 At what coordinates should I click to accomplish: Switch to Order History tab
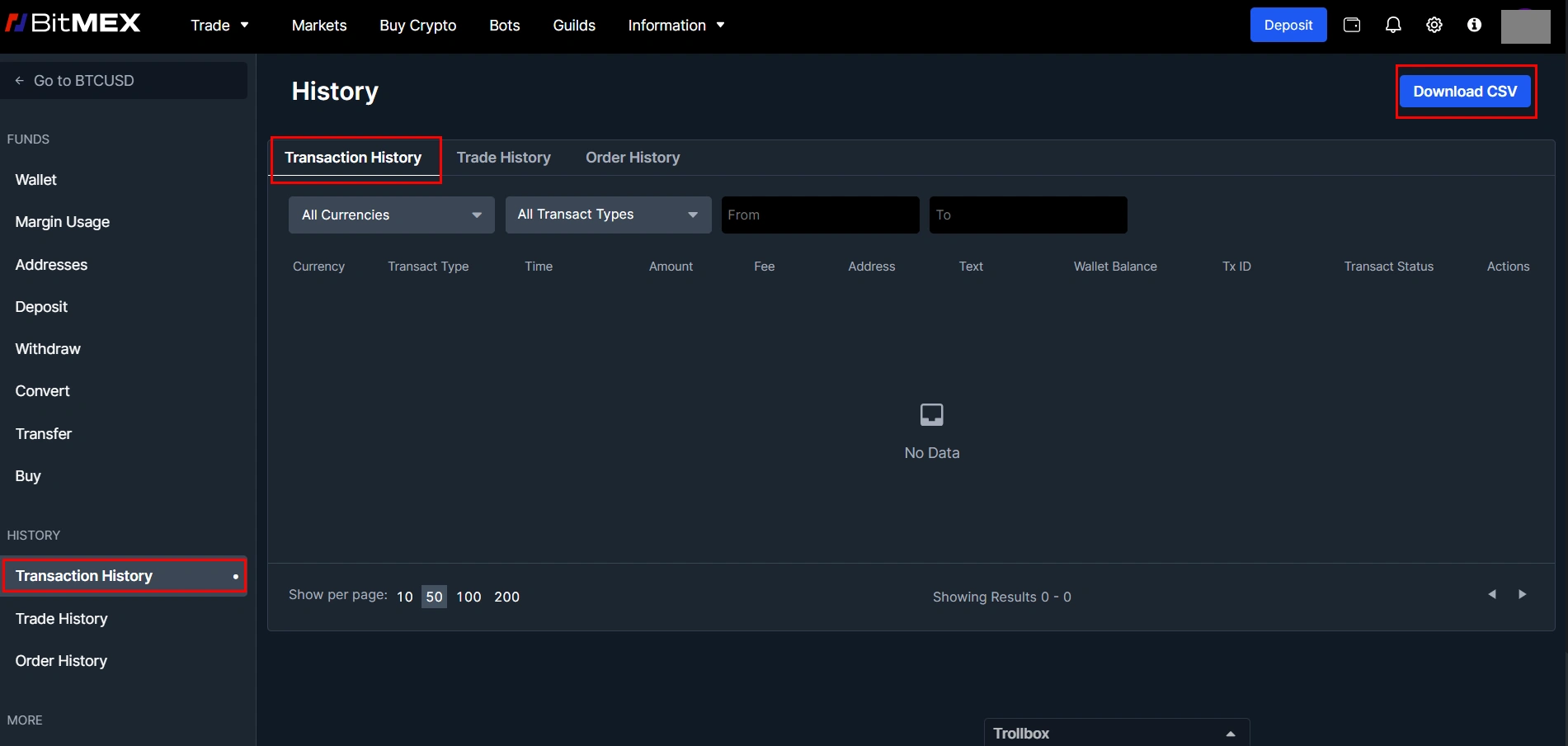633,158
